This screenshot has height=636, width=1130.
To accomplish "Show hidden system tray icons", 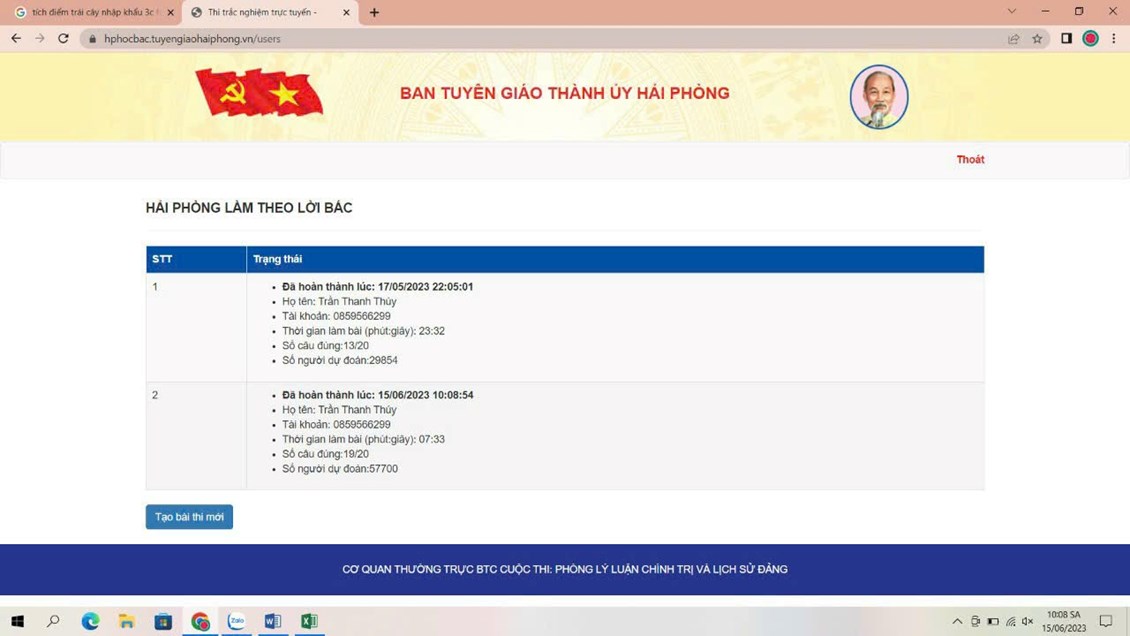I will click(x=957, y=621).
